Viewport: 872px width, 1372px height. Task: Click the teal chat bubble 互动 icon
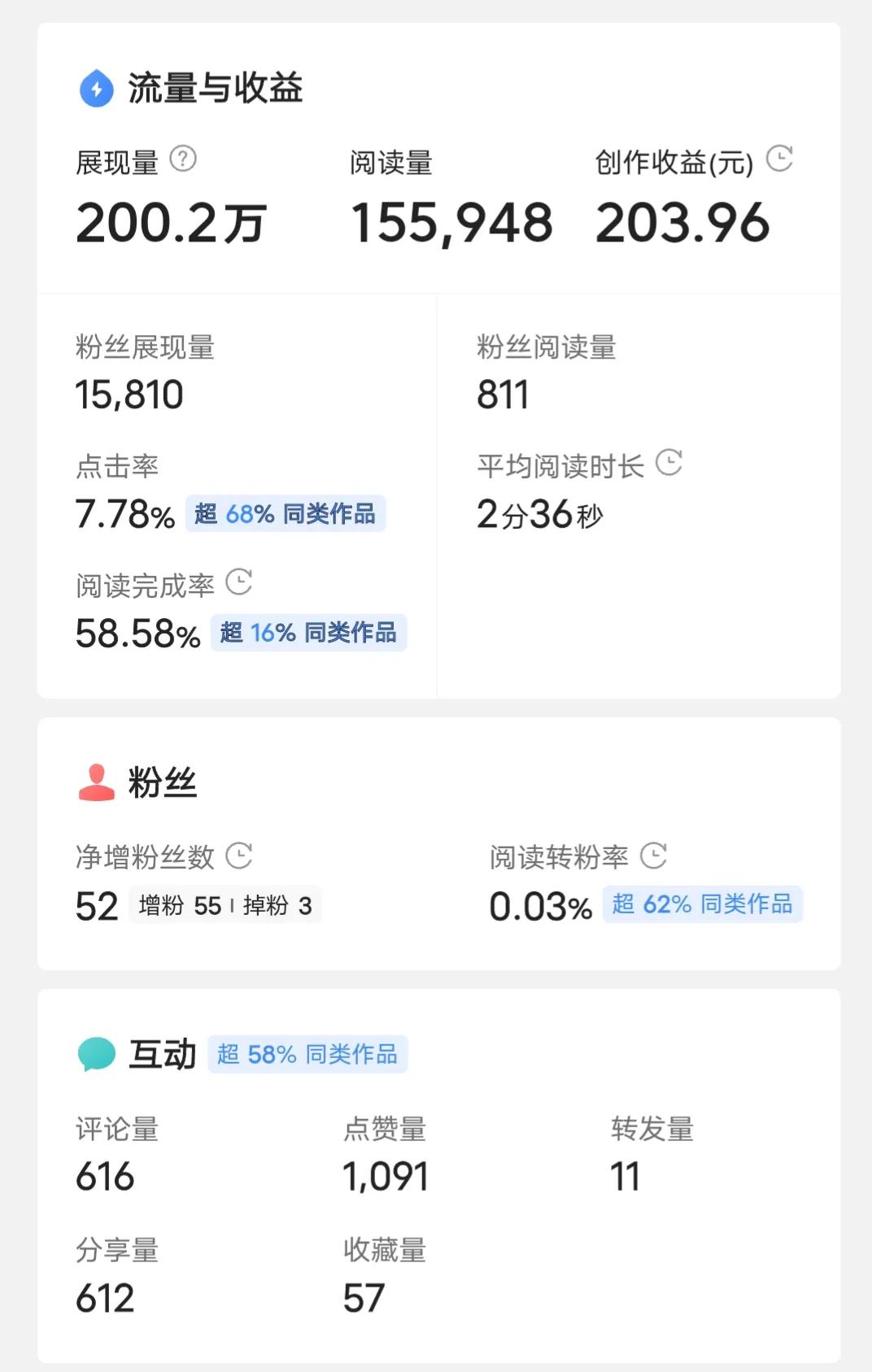[96, 1054]
